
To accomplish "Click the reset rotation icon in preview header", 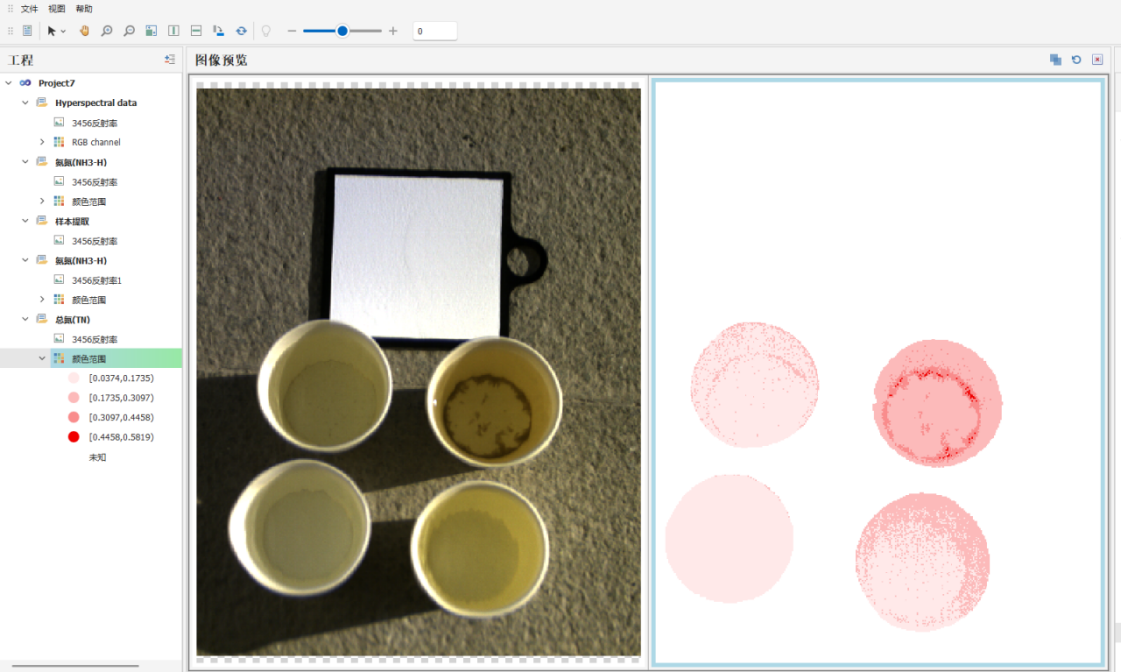I will [1076, 60].
